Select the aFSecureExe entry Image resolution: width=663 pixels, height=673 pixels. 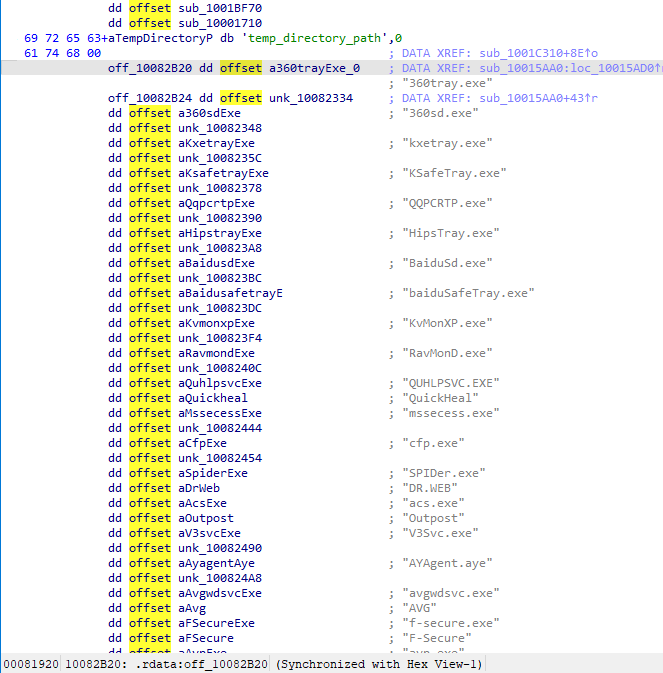point(217,624)
